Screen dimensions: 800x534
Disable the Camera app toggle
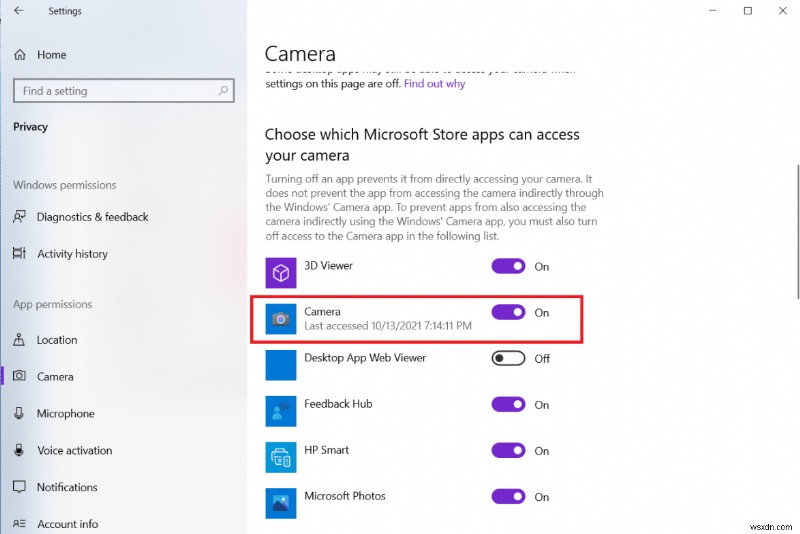(x=508, y=312)
